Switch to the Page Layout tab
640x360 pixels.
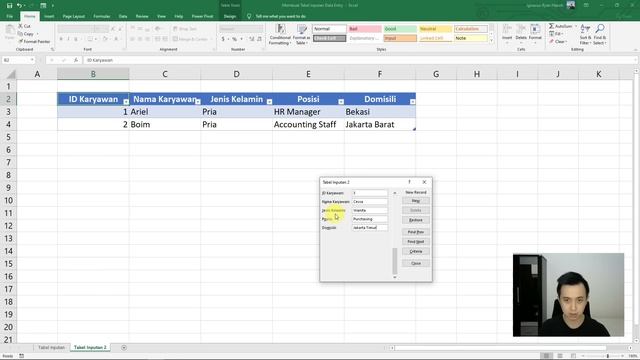tap(73, 16)
